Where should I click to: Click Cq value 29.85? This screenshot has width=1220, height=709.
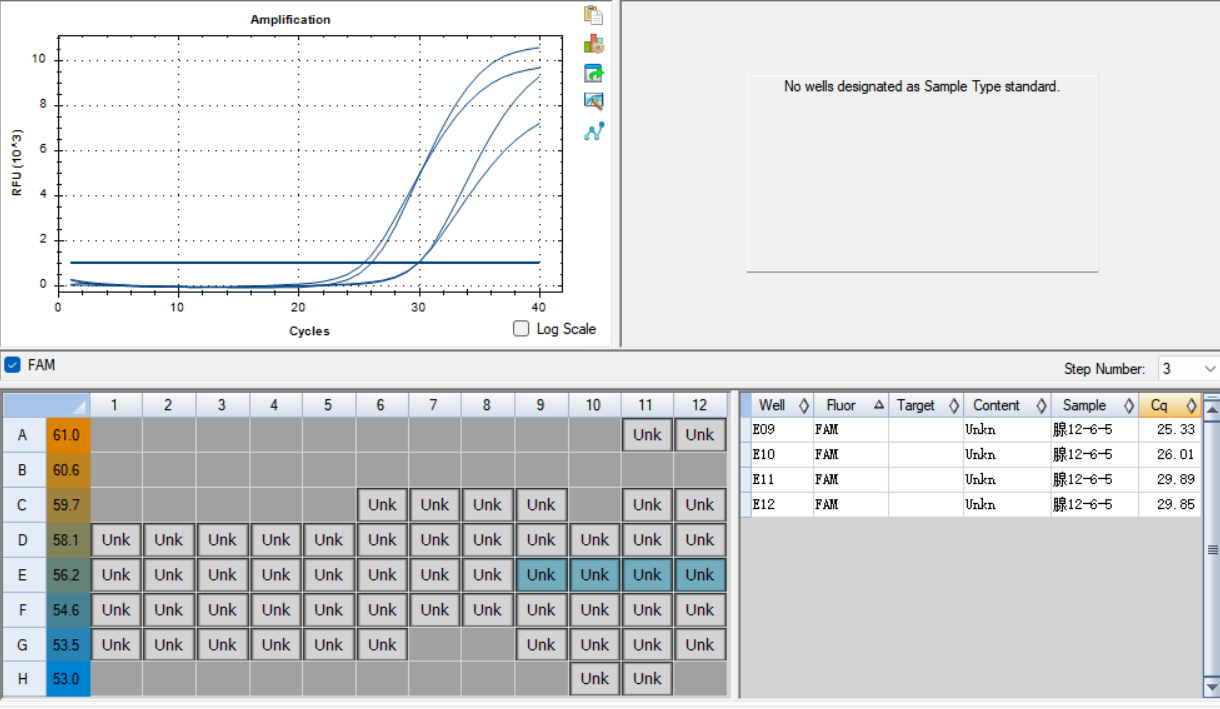coord(1175,505)
